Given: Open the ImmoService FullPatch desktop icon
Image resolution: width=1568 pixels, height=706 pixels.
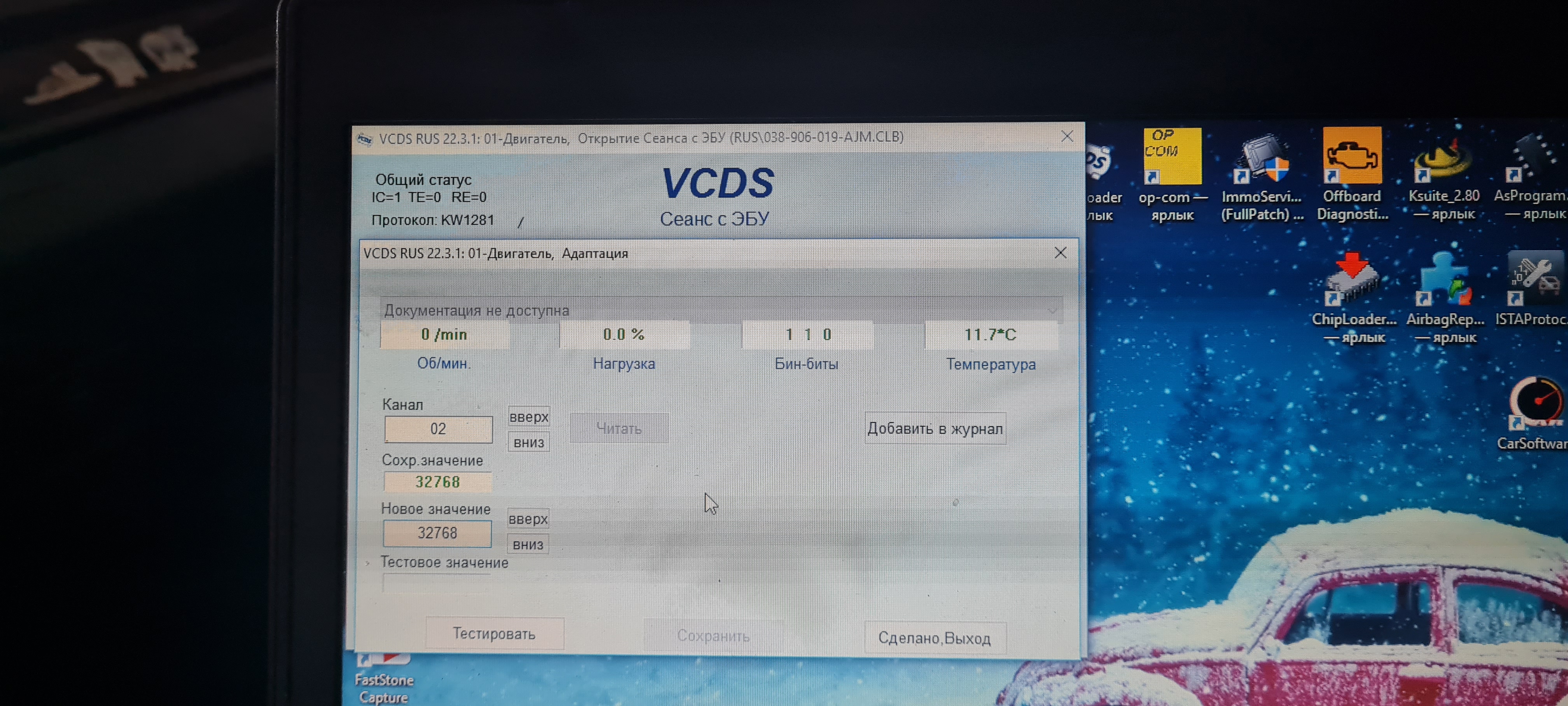Looking at the screenshot, I should pos(1261,159).
